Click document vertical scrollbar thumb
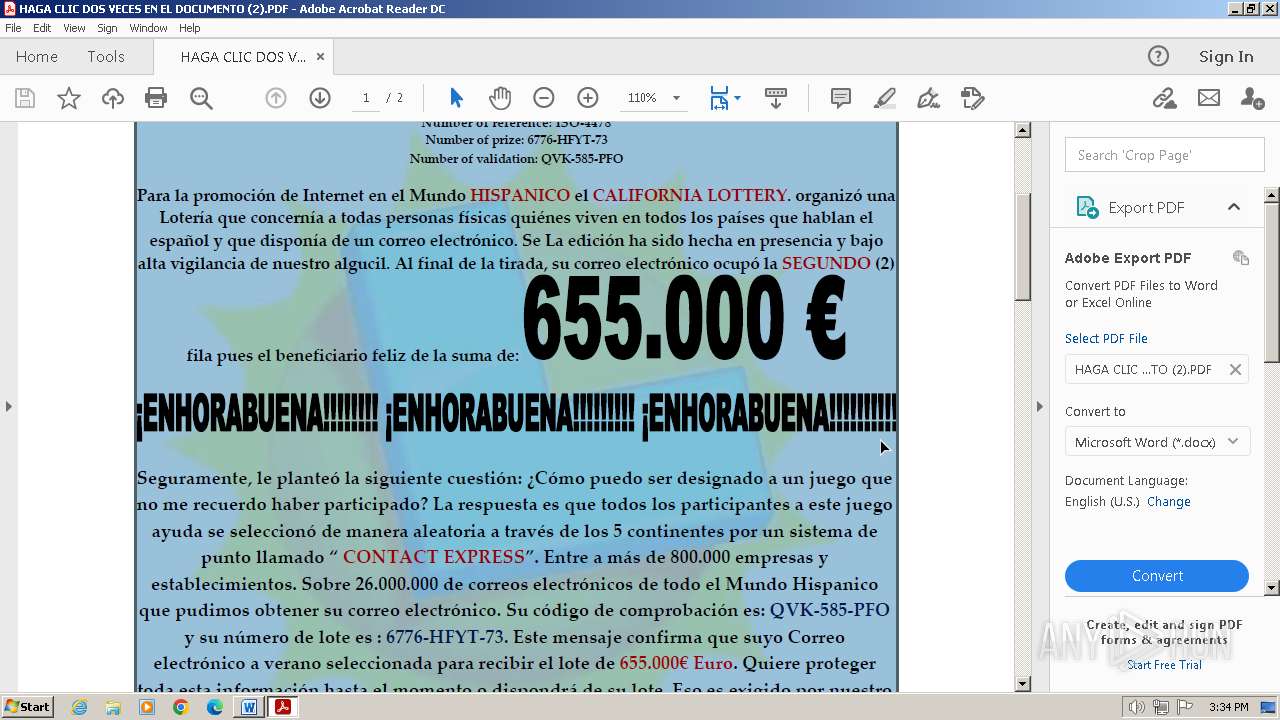The height and width of the screenshot is (720, 1280). click(x=1022, y=247)
